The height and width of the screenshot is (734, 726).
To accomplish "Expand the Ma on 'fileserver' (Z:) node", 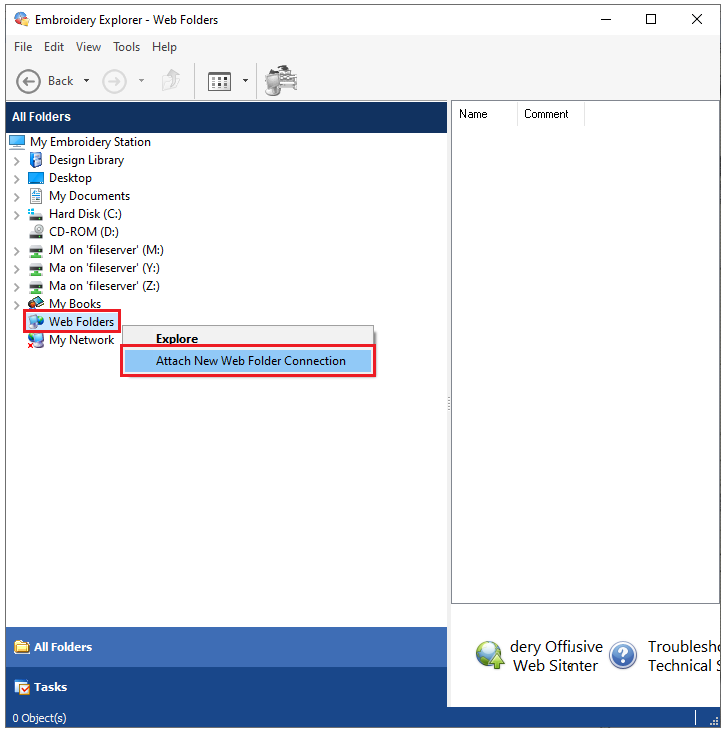I will tap(17, 287).
